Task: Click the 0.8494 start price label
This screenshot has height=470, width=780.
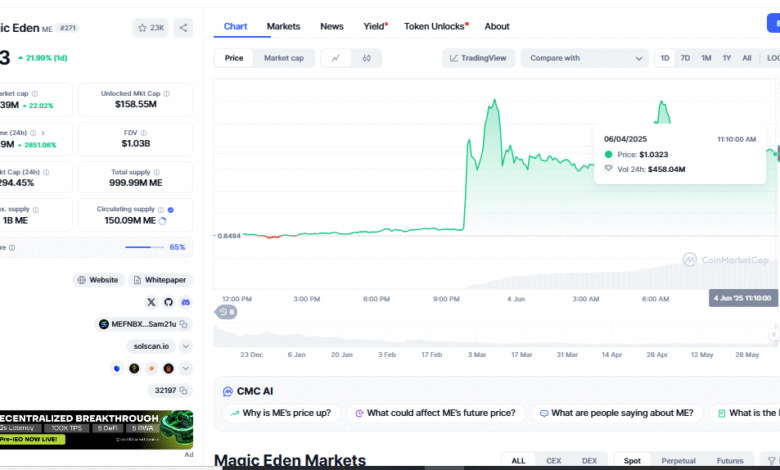Action: (229, 236)
